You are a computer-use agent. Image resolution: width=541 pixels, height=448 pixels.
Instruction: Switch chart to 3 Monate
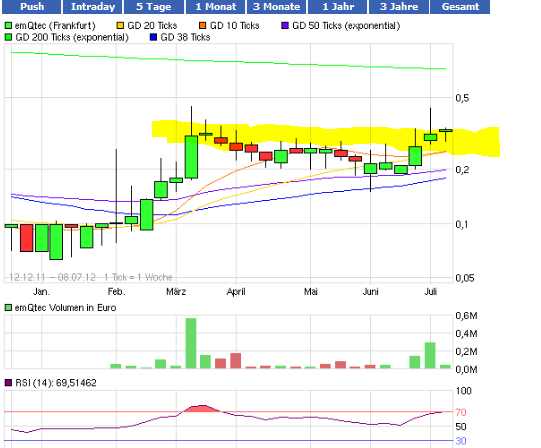click(276, 7)
